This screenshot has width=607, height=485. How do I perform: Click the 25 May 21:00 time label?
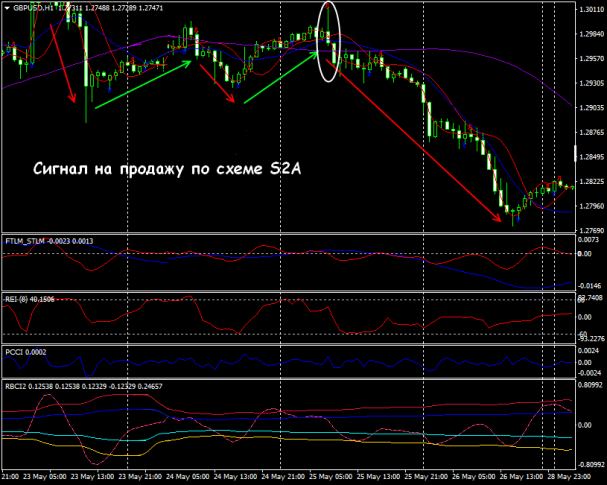pos(426,476)
